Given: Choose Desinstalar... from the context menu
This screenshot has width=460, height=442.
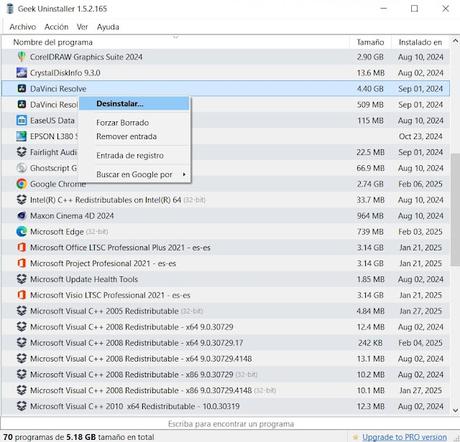Looking at the screenshot, I should (x=134, y=104).
